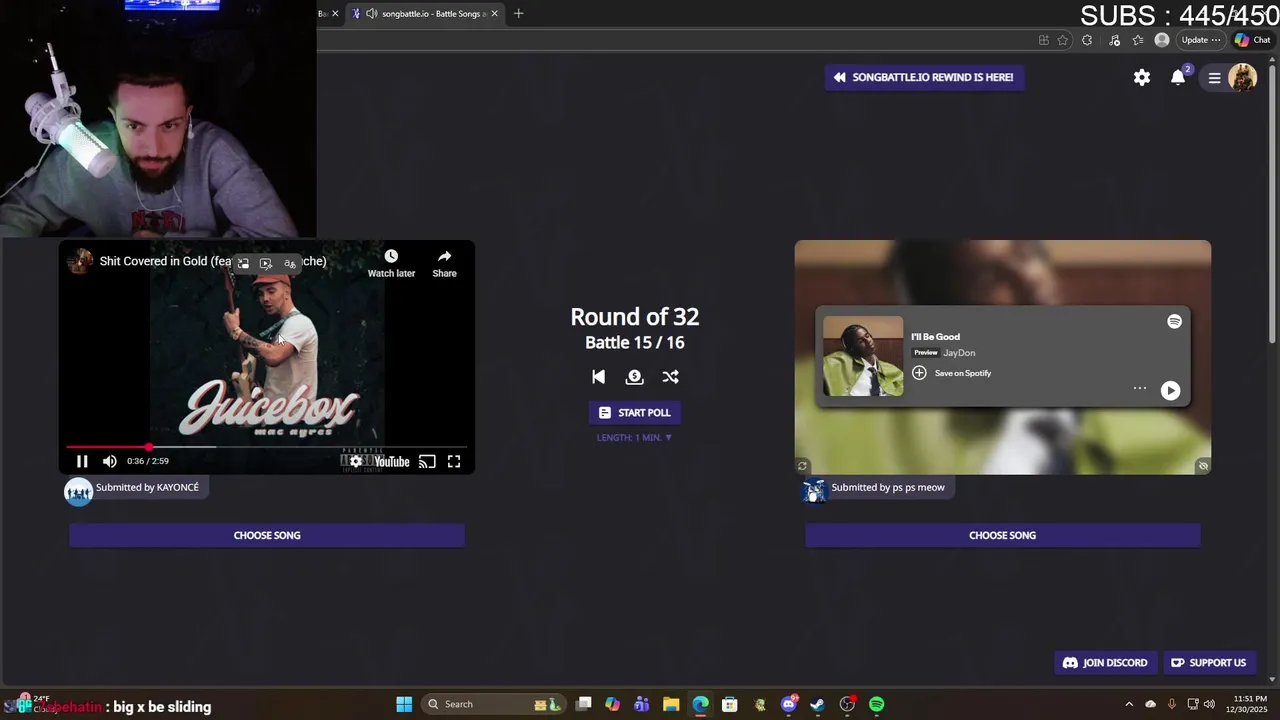
Task: Pause the YouTube video
Action: 82,461
